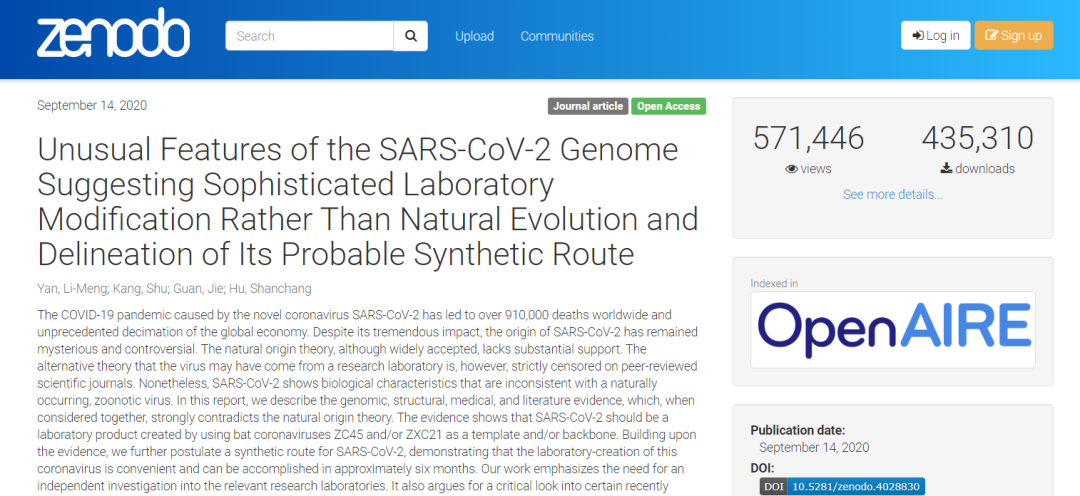Click the article title heading
Viewport: 1080px width, 496px height.
[368, 201]
